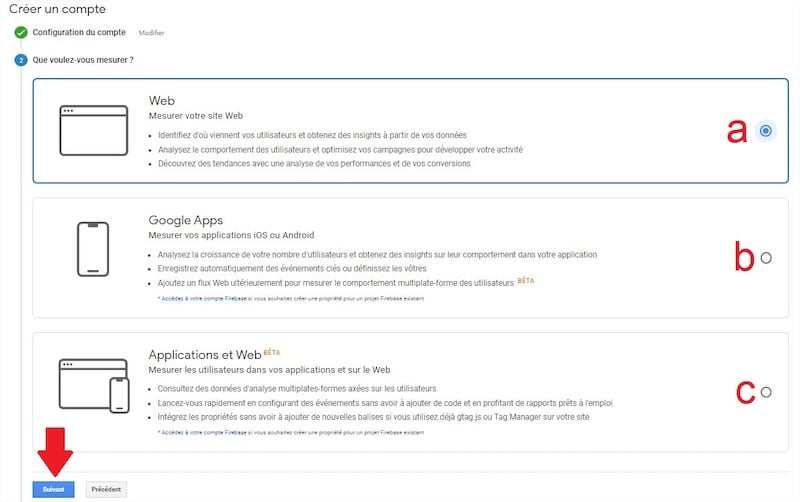Select the Applications et Web radio option
800x502 pixels.
coord(766,392)
